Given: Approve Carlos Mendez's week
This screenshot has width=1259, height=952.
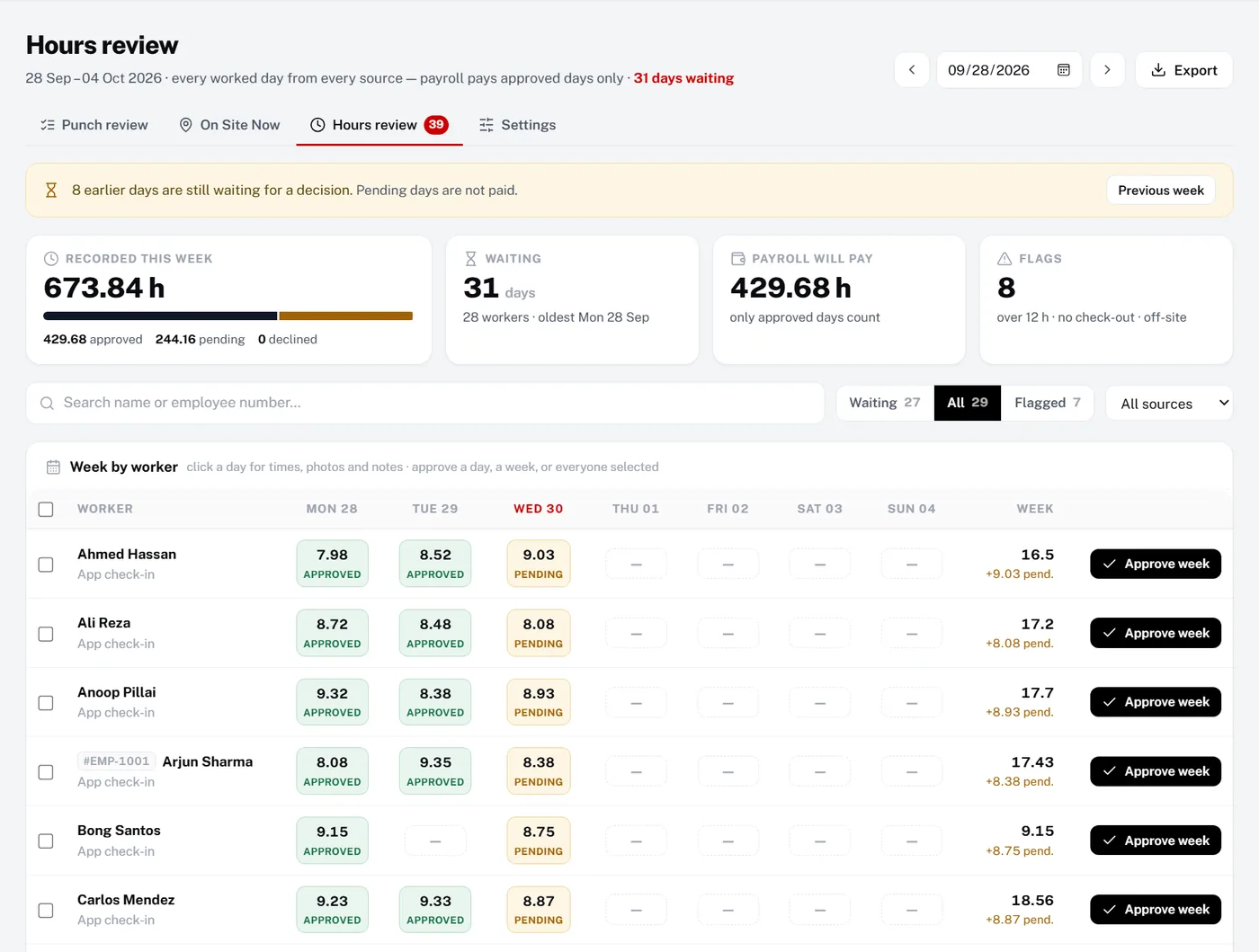Looking at the screenshot, I should click(1156, 910).
